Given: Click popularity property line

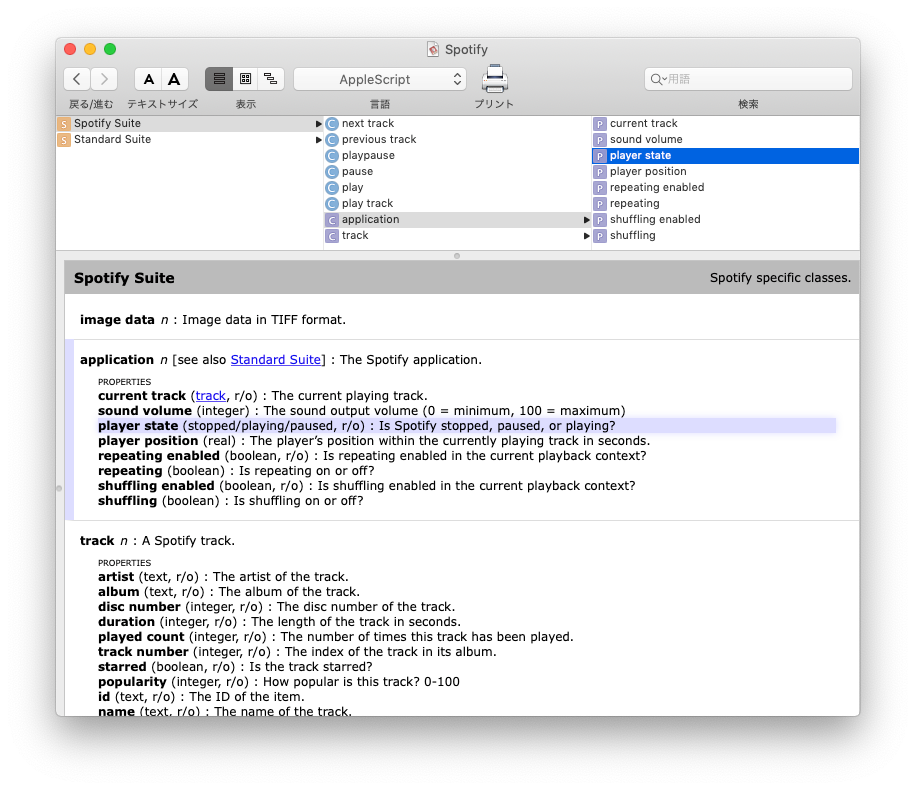Looking at the screenshot, I should click(x=279, y=682).
